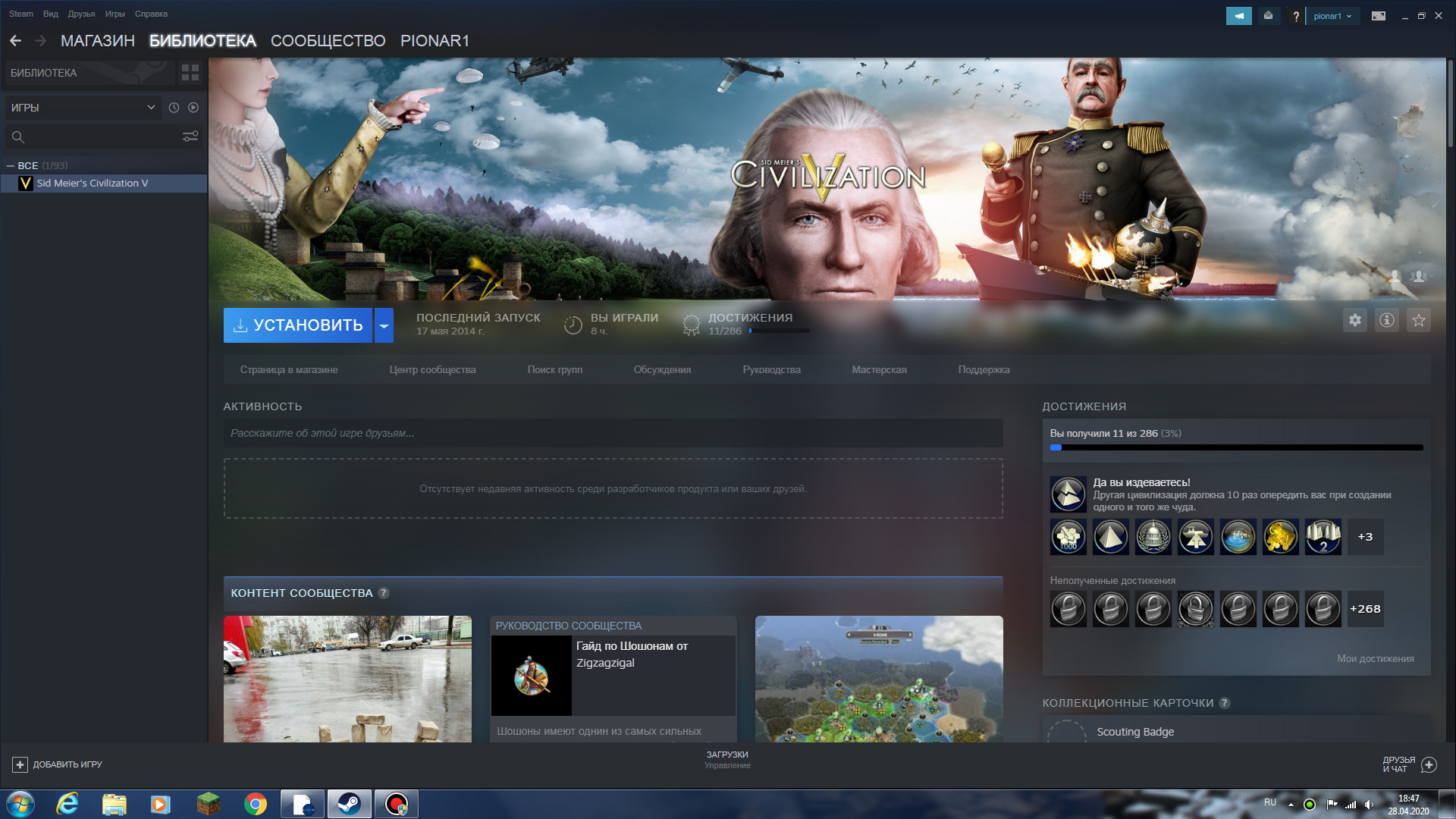Add Civilization V to favorites star
The height and width of the screenshot is (819, 1456).
tap(1419, 320)
